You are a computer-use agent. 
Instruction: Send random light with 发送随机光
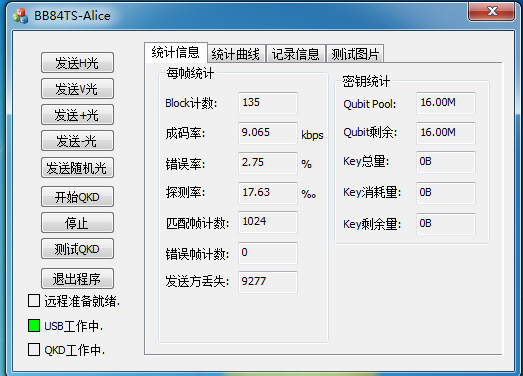(x=77, y=167)
